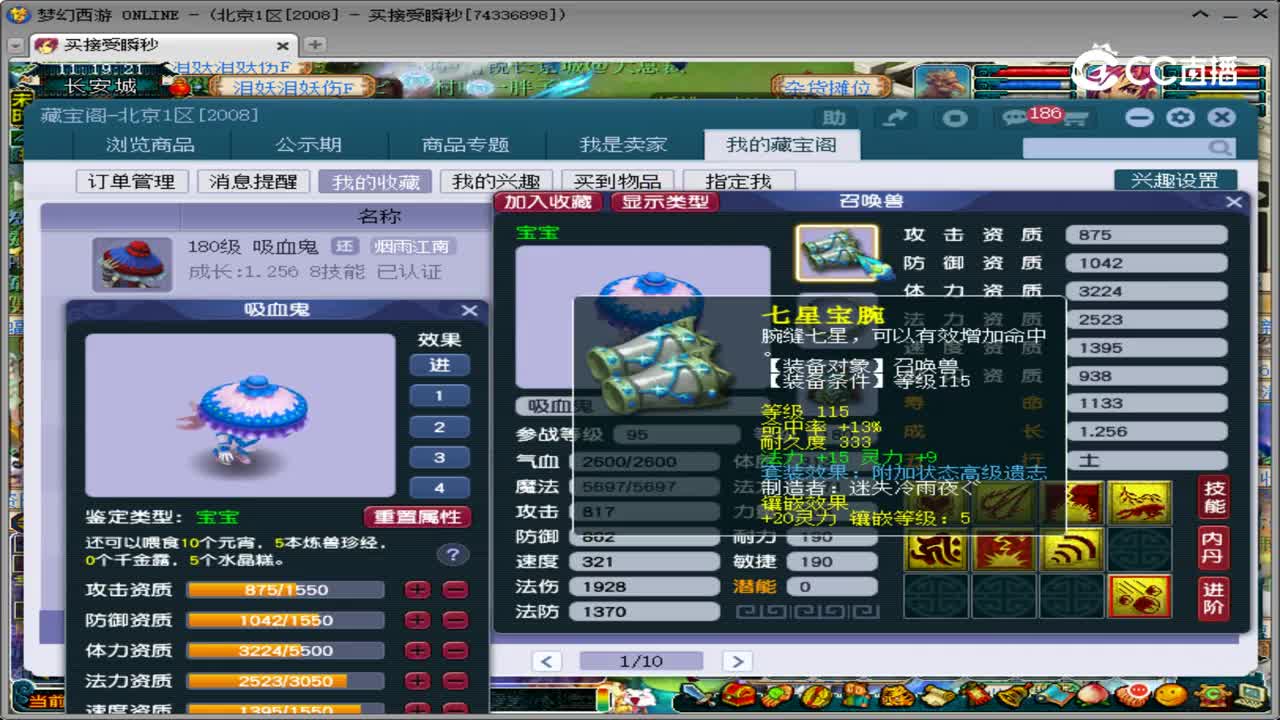
Task: Open the gear settings icon in header
Action: 1180,117
